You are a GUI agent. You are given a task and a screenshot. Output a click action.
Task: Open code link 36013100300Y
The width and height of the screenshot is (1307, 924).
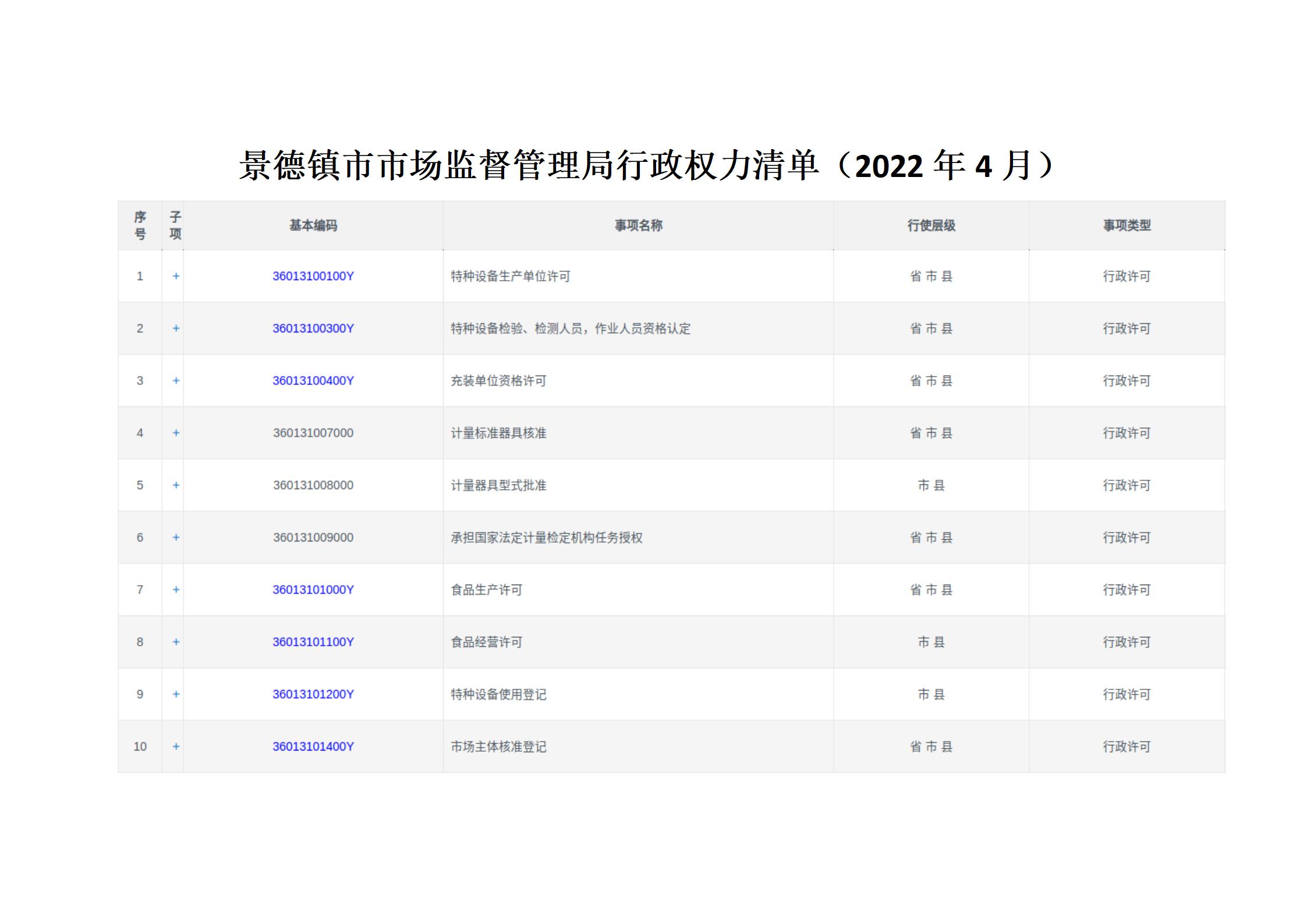pyautogui.click(x=313, y=328)
